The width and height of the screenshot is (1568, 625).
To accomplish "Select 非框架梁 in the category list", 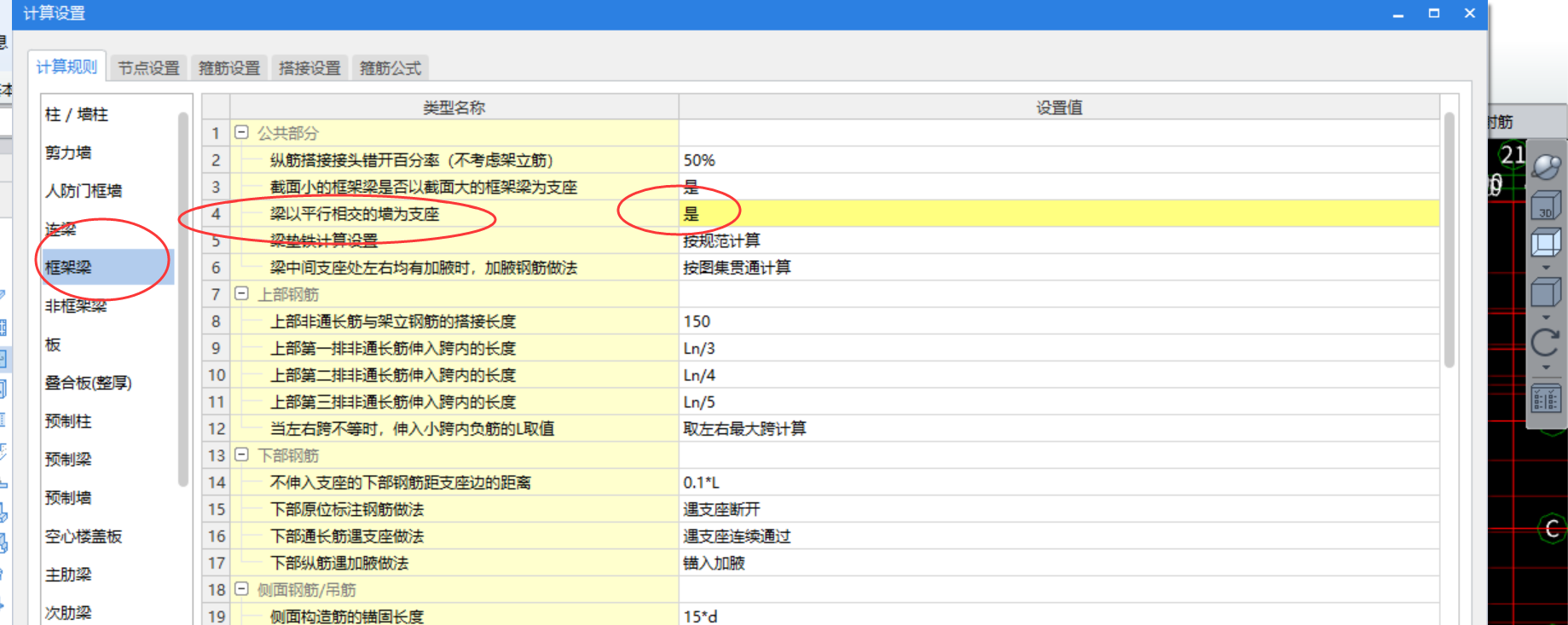I will click(76, 306).
